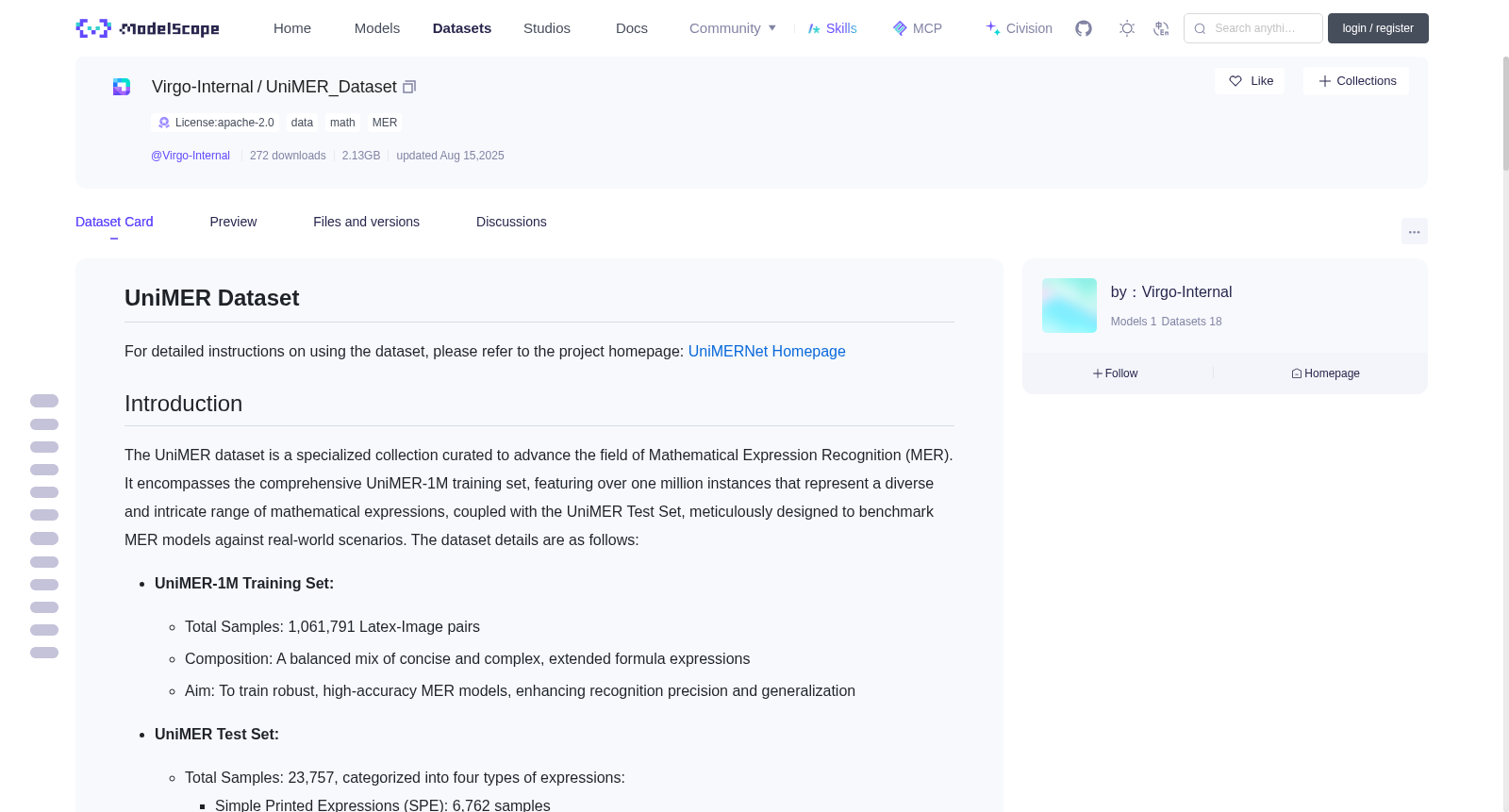Open the three-dot more options menu
Viewport: 1509px width, 812px height.
[x=1414, y=231]
